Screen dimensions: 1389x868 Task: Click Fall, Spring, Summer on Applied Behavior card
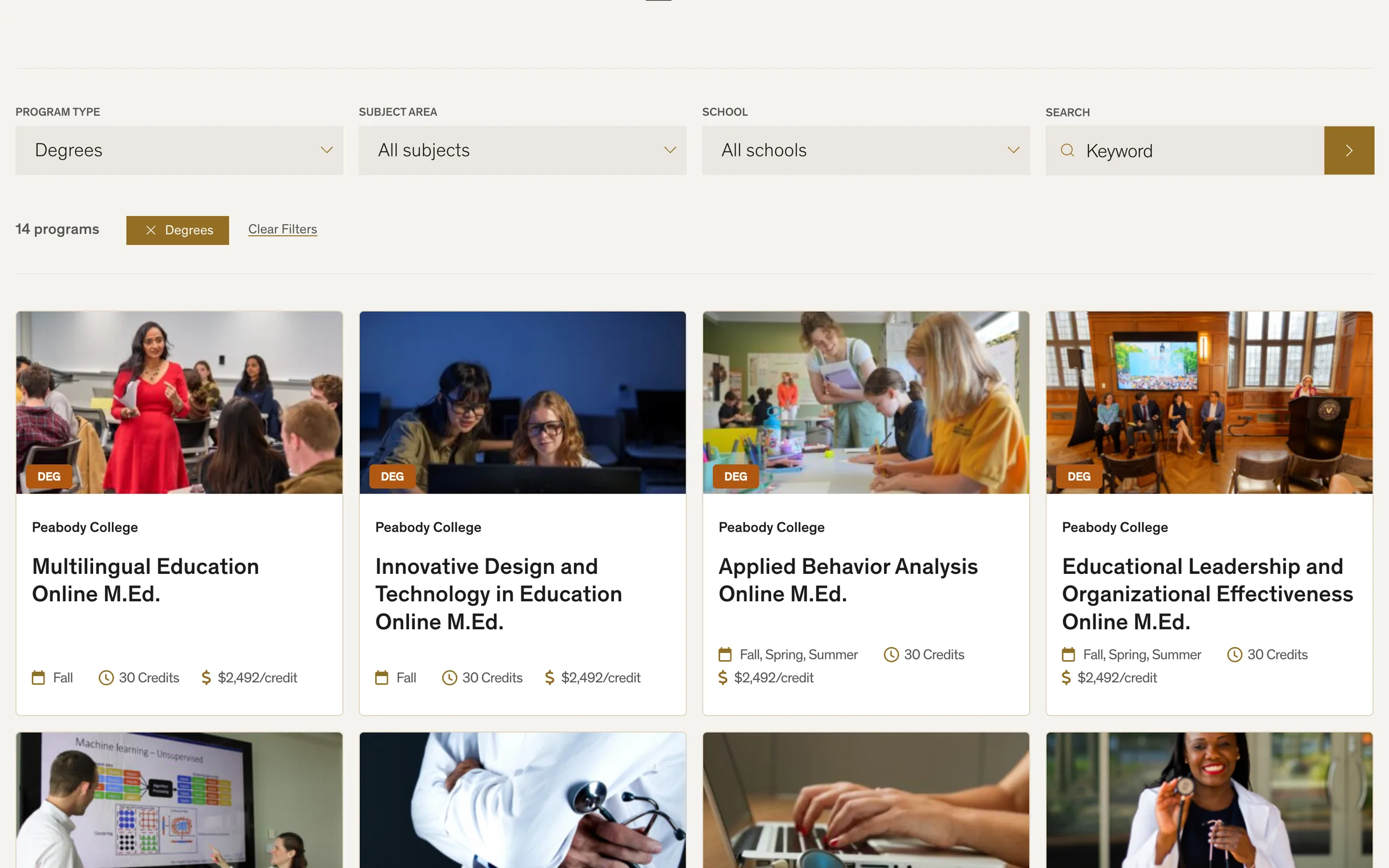pos(798,655)
